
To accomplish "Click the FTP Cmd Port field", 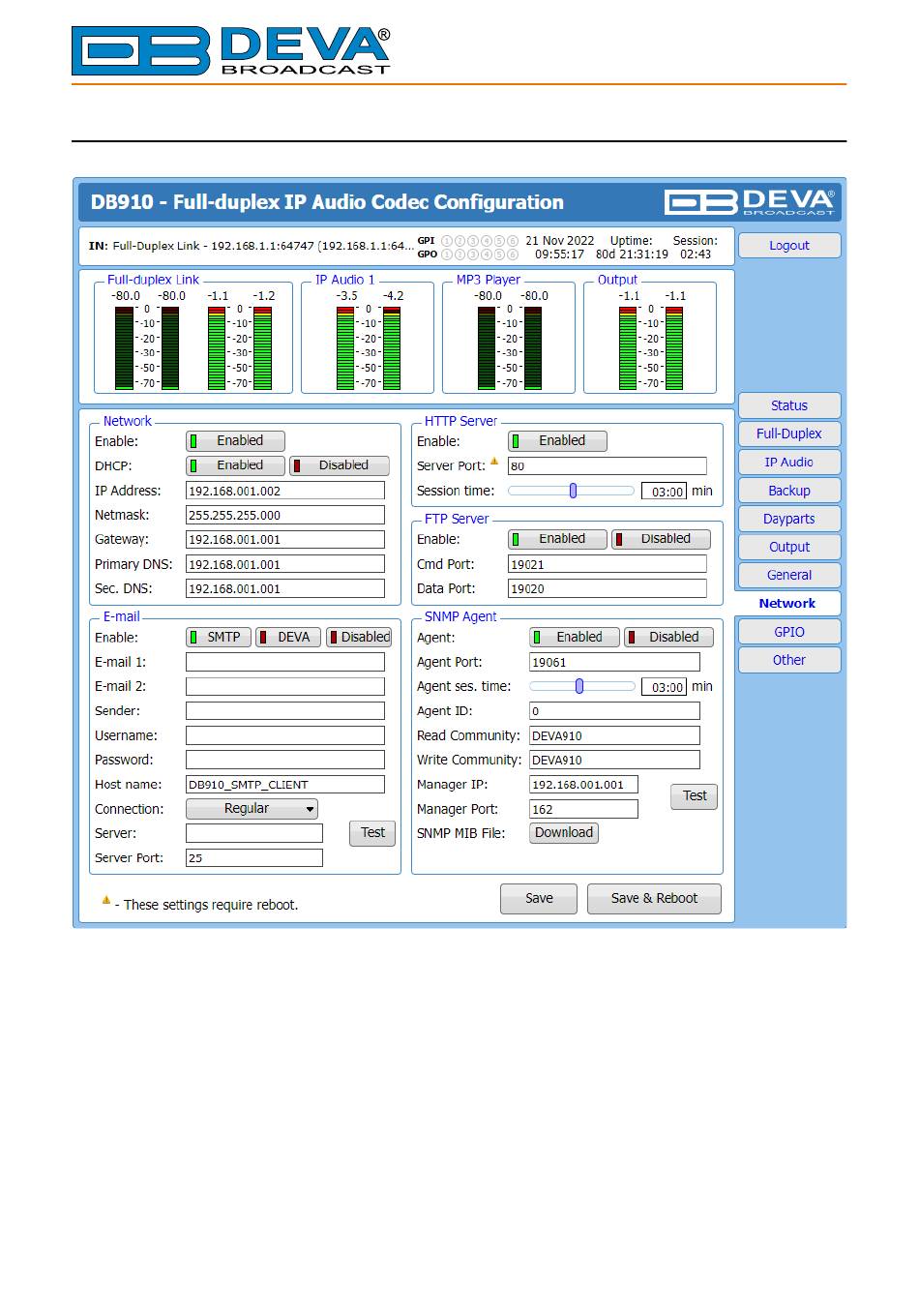I will (608, 563).
